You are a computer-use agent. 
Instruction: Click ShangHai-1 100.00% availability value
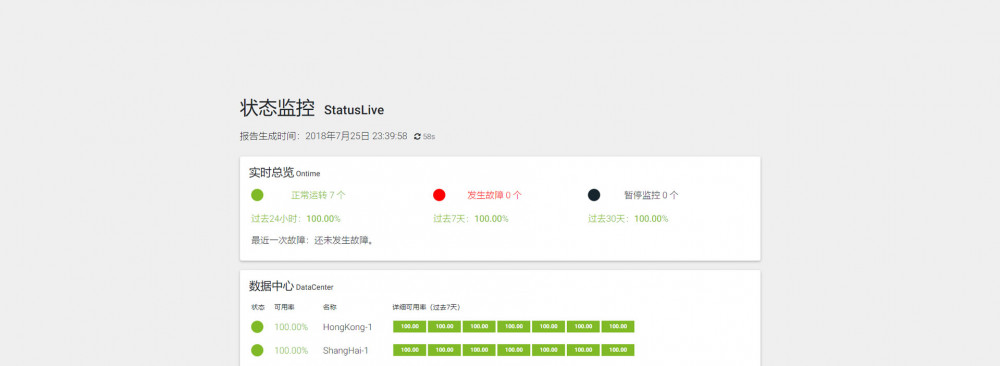coord(291,351)
